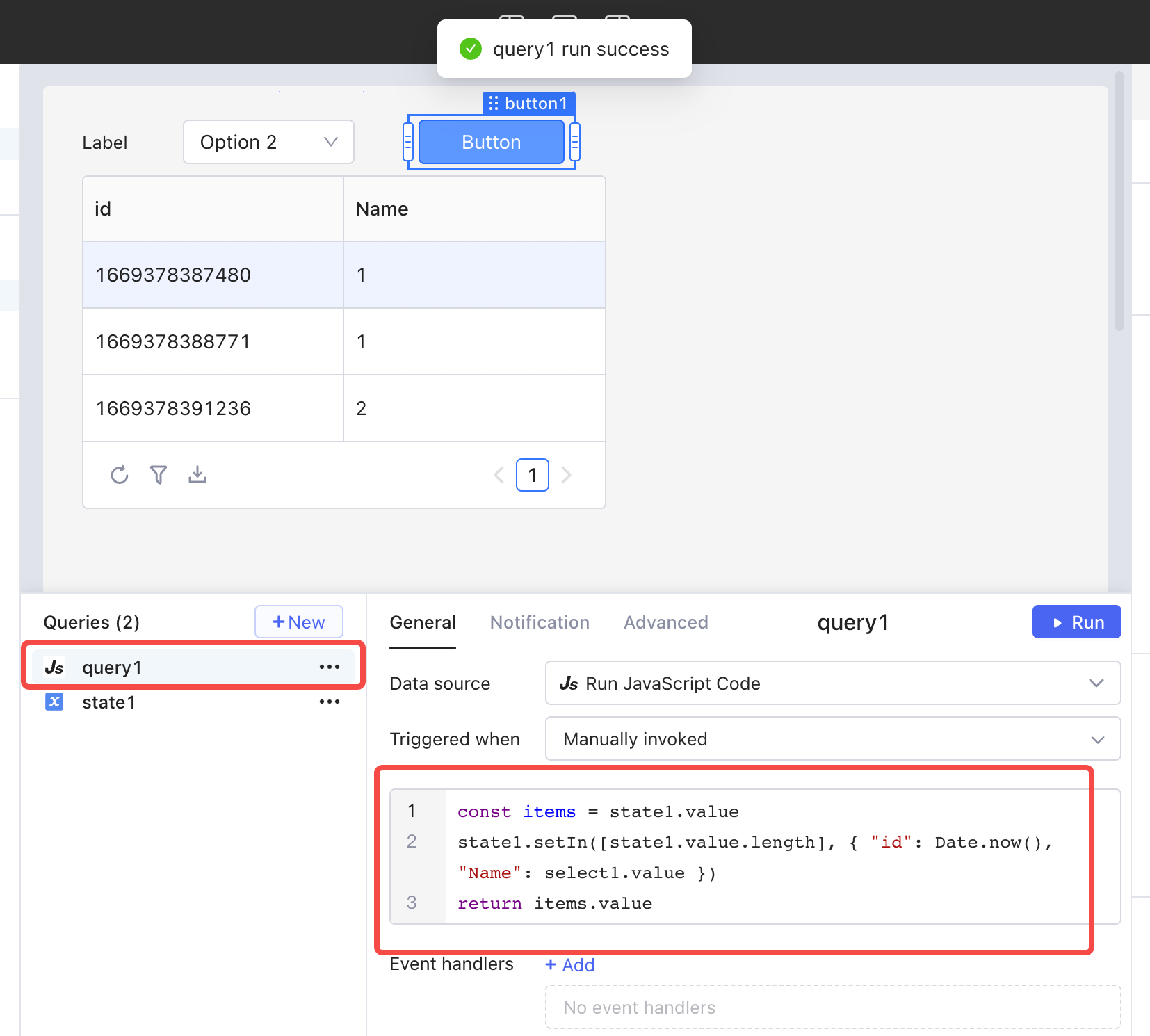This screenshot has width=1150, height=1036.
Task: Download the table data
Action: 197,475
